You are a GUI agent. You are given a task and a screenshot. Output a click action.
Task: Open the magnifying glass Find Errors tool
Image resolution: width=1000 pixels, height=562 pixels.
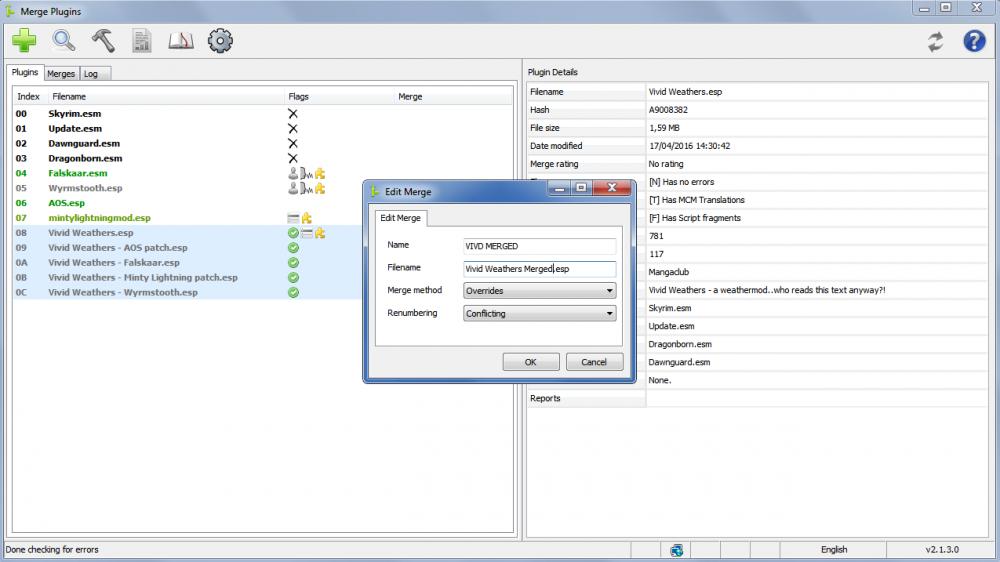pos(64,41)
